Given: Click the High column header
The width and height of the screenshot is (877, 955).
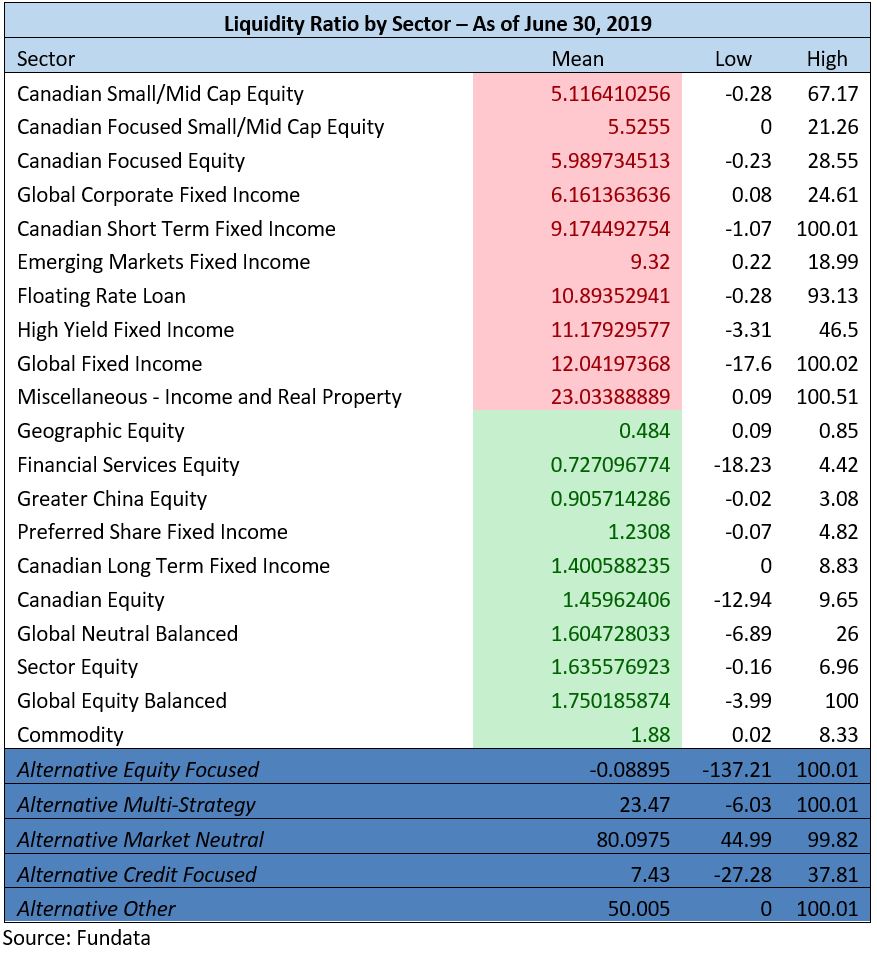Looking at the screenshot, I should [x=826, y=59].
